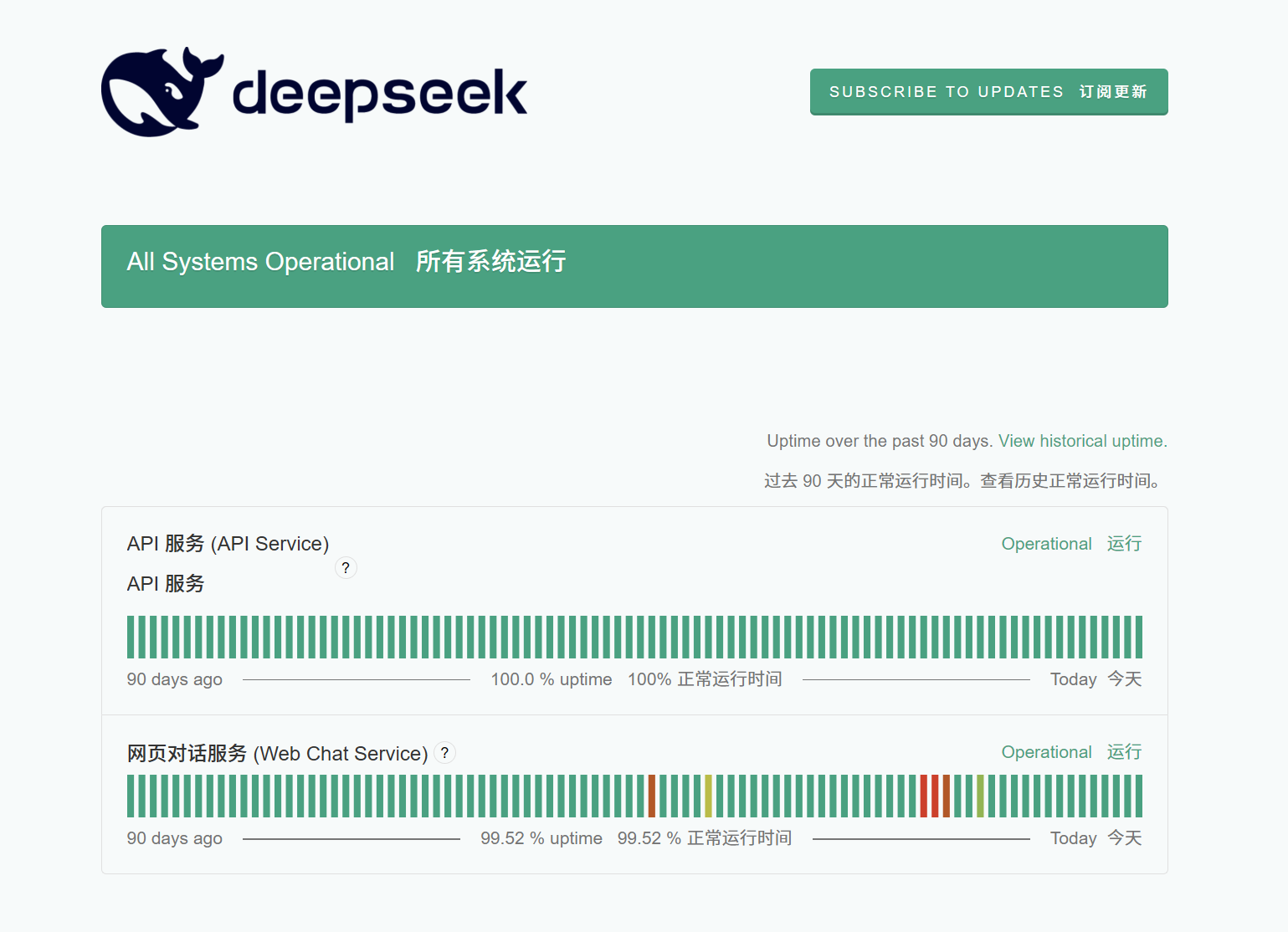Click "Today" label under Web Chat Service
Image resolution: width=1288 pixels, height=932 pixels.
click(1073, 838)
